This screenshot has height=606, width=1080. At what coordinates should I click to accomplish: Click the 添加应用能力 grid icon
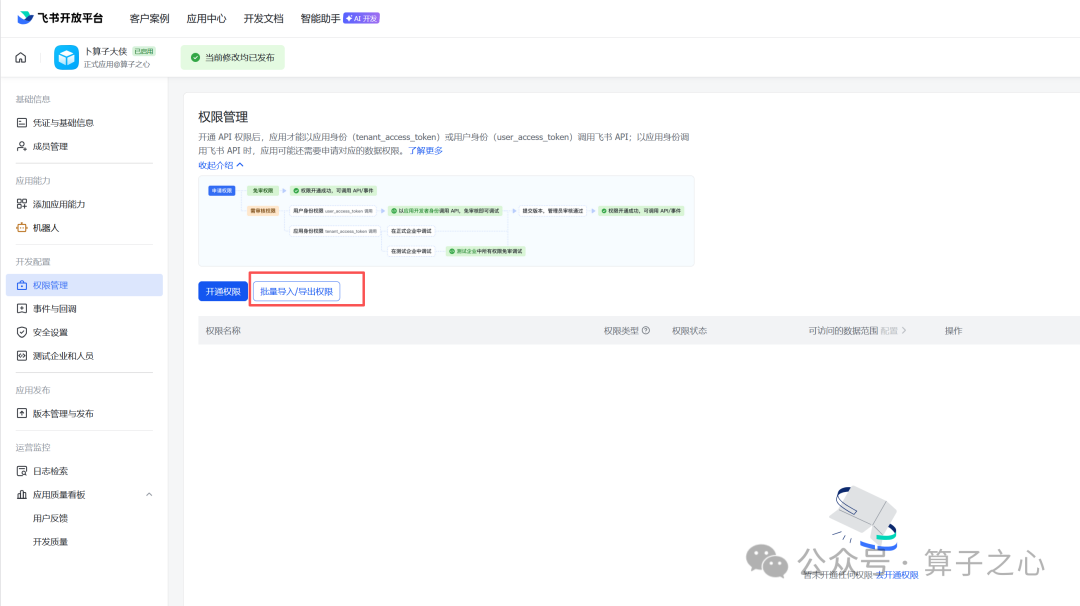[22, 204]
